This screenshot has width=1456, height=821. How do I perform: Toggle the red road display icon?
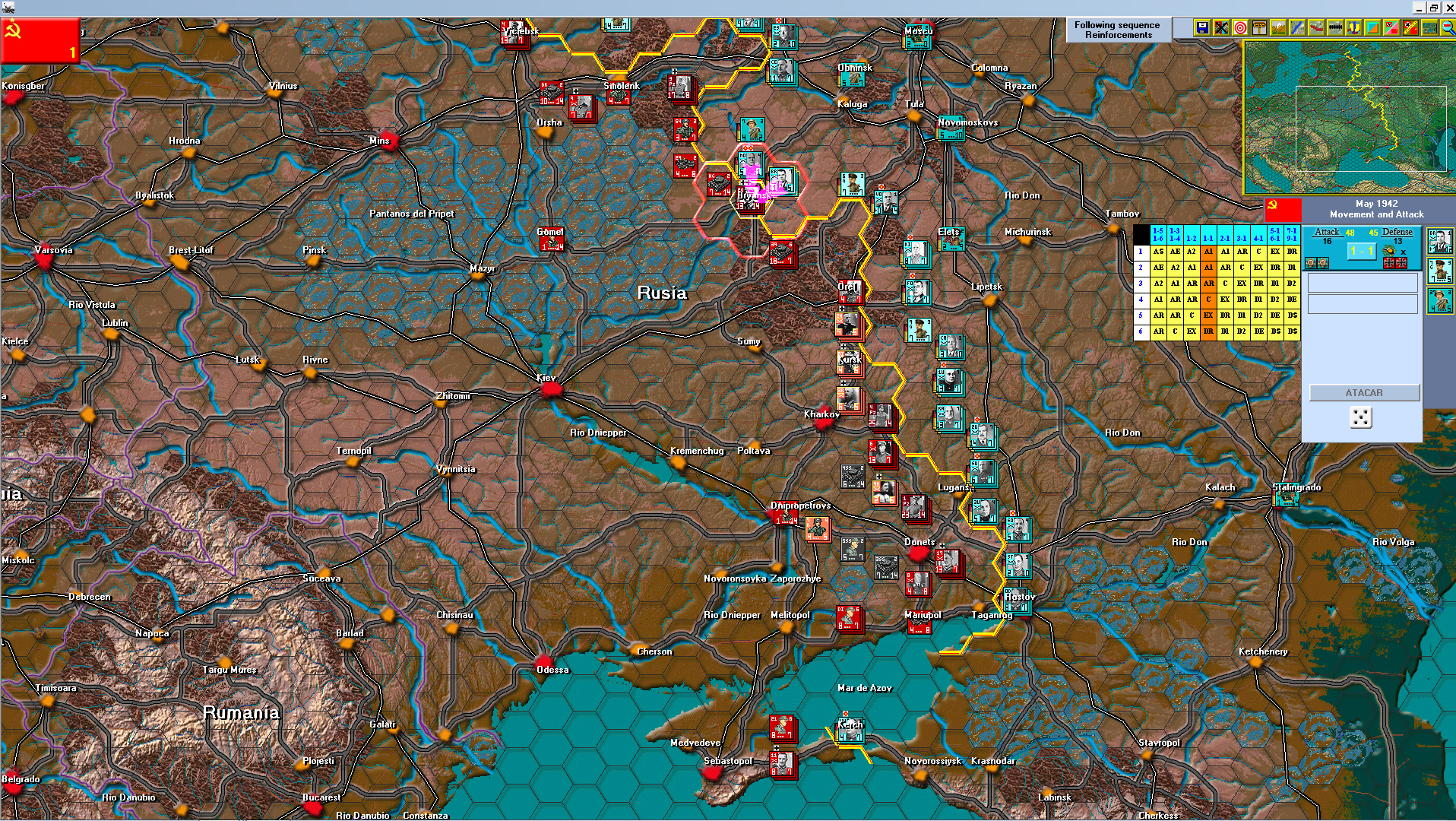point(1316,28)
